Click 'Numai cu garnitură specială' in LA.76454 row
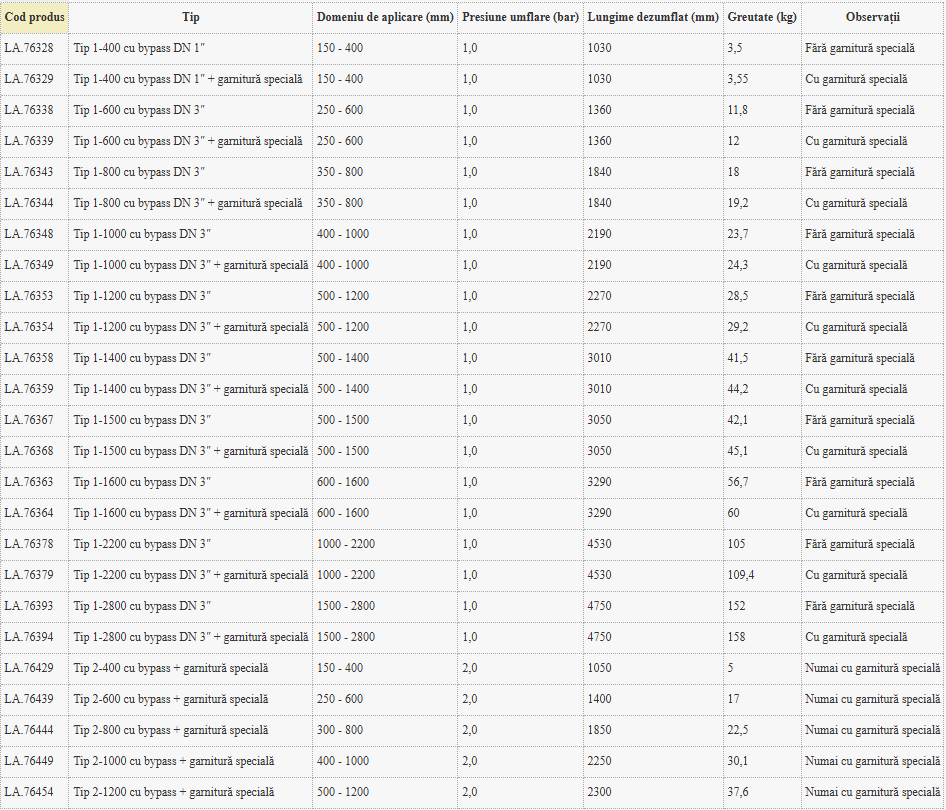This screenshot has height=810, width=946. tap(872, 792)
